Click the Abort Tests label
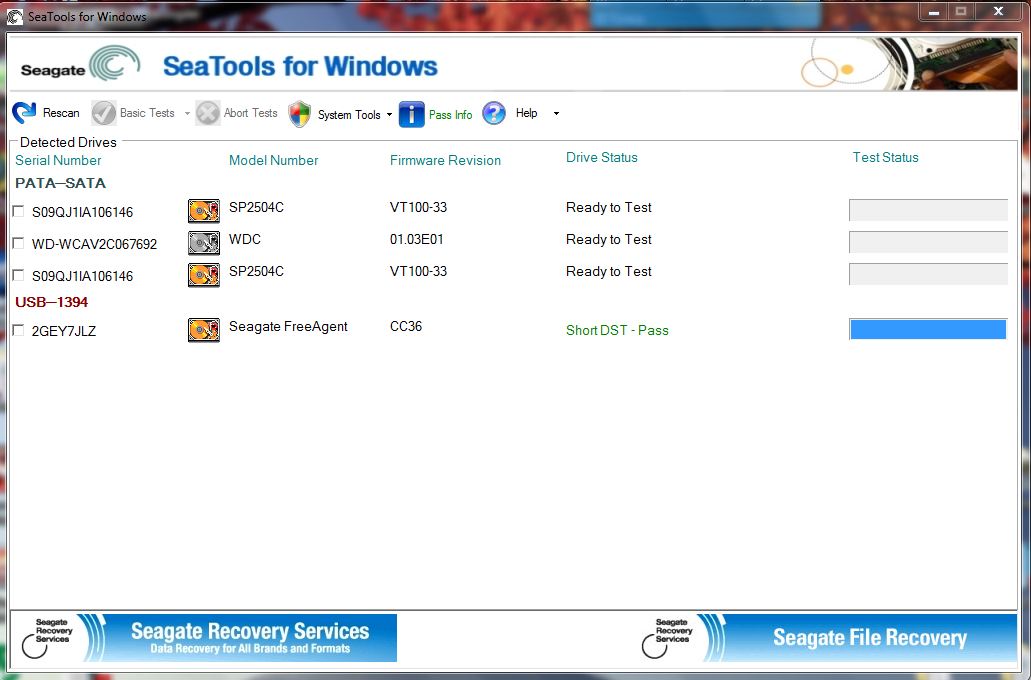The height and width of the screenshot is (680, 1031). pos(251,113)
